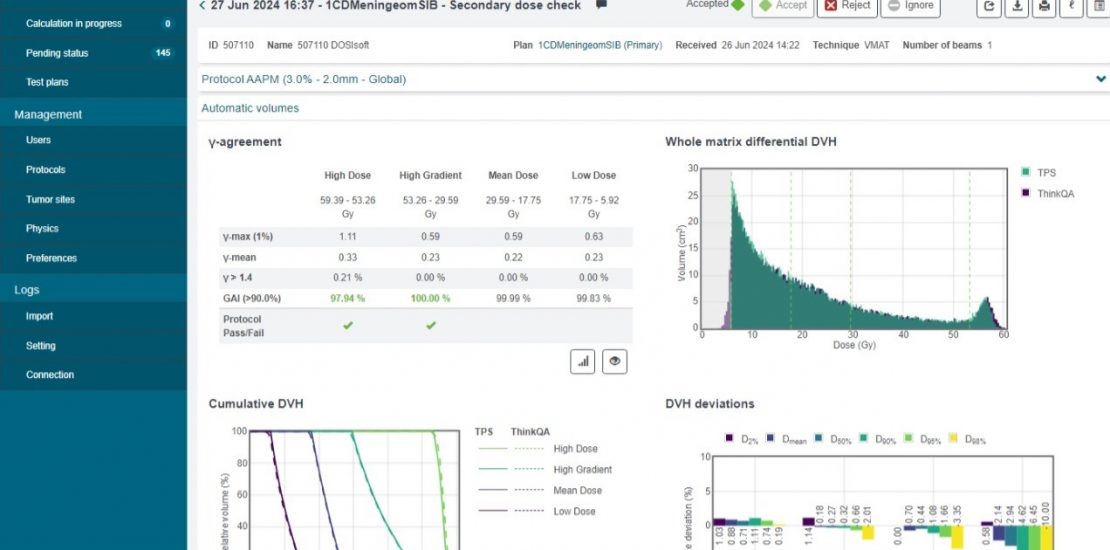Toggle High Gradient line in Cumulative DVH legend

pos(545,469)
